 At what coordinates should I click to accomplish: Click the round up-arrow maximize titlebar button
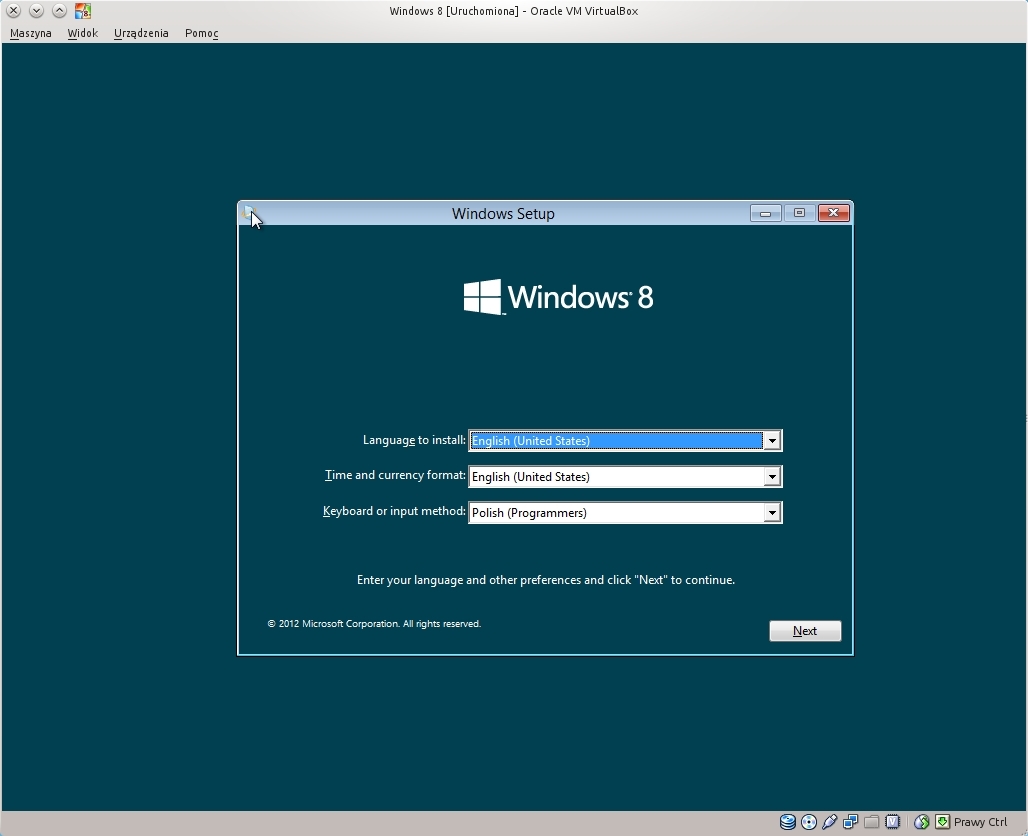tap(59, 10)
